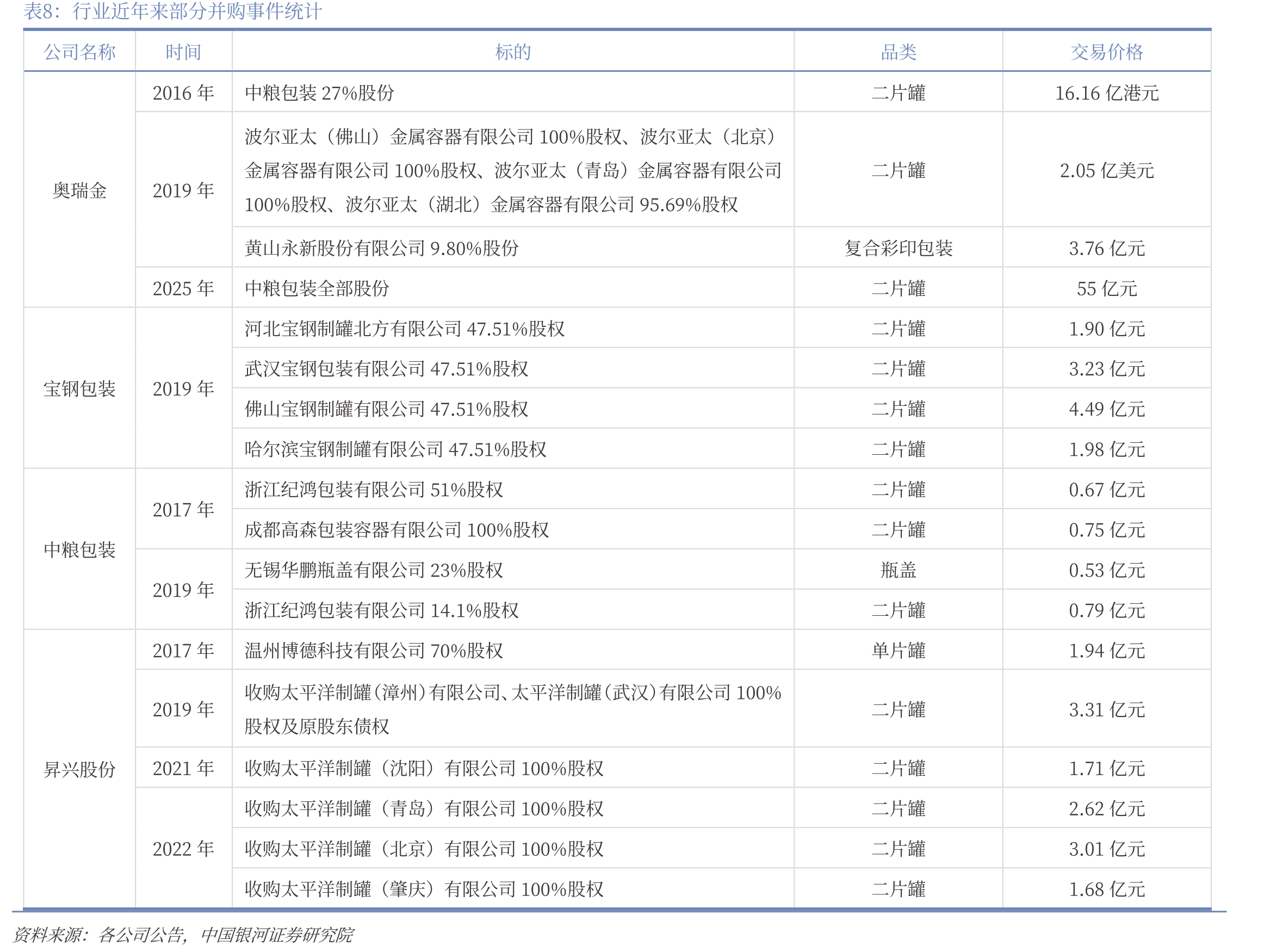Image resolution: width=1264 pixels, height=952 pixels.
Task: Click the 交易价格 column header
Action: (x=1107, y=52)
